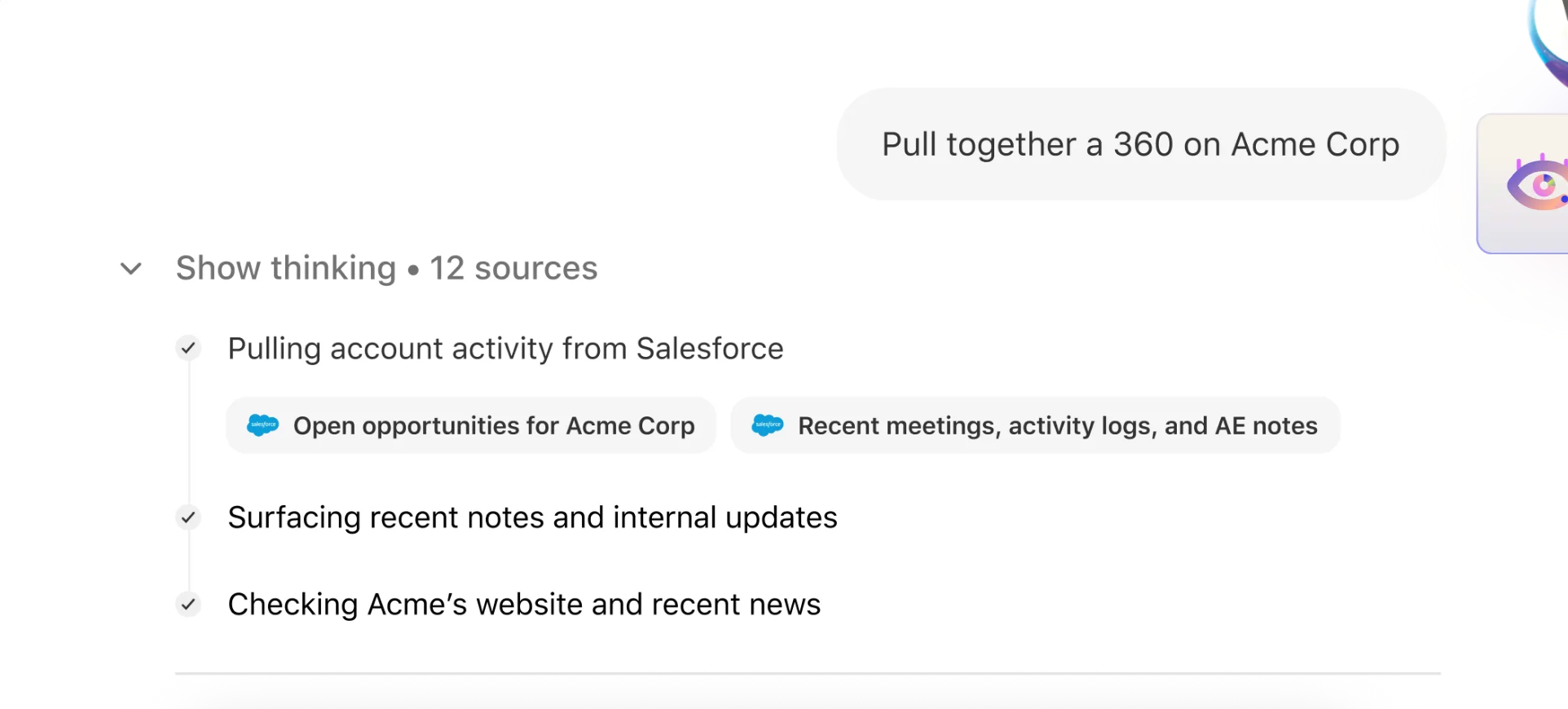The width and height of the screenshot is (1568, 709).
Task: Expand Surfacing recent notes and internal updates
Action: click(x=532, y=517)
